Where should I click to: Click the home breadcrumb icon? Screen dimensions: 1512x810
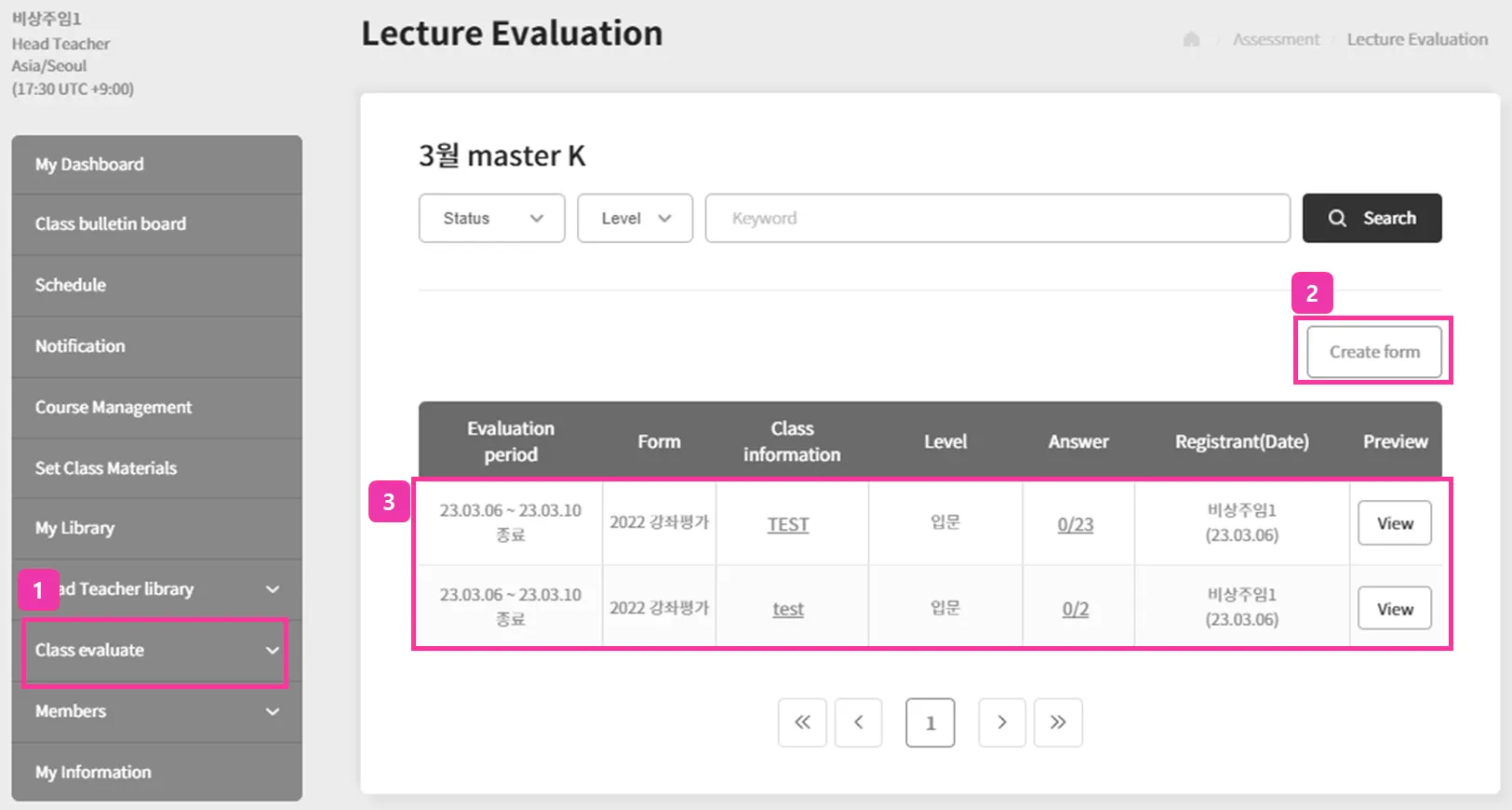[1191, 39]
